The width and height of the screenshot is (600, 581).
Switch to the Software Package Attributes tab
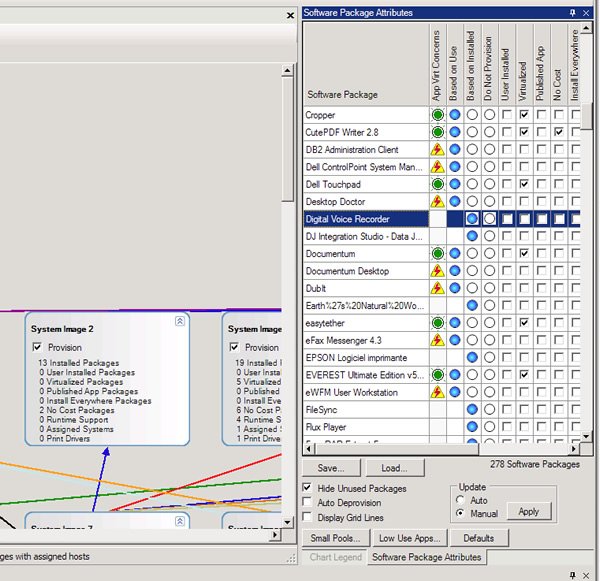[x=426, y=557]
